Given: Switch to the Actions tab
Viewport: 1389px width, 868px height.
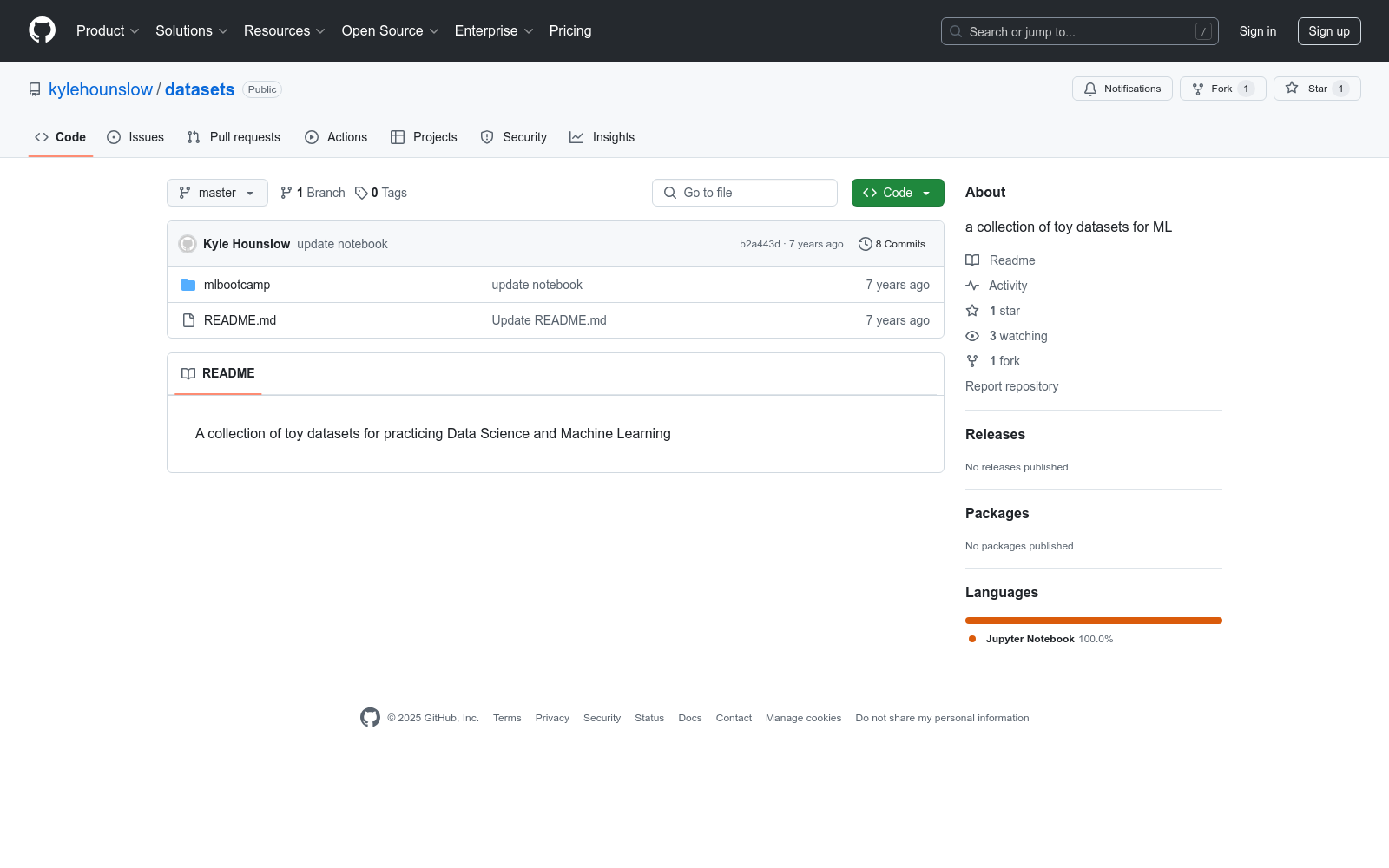Looking at the screenshot, I should [x=336, y=137].
